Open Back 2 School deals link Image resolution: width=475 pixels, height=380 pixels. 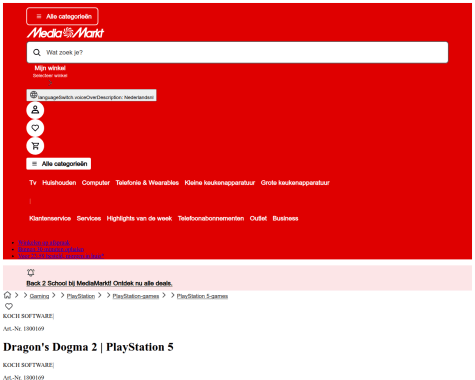99,283
